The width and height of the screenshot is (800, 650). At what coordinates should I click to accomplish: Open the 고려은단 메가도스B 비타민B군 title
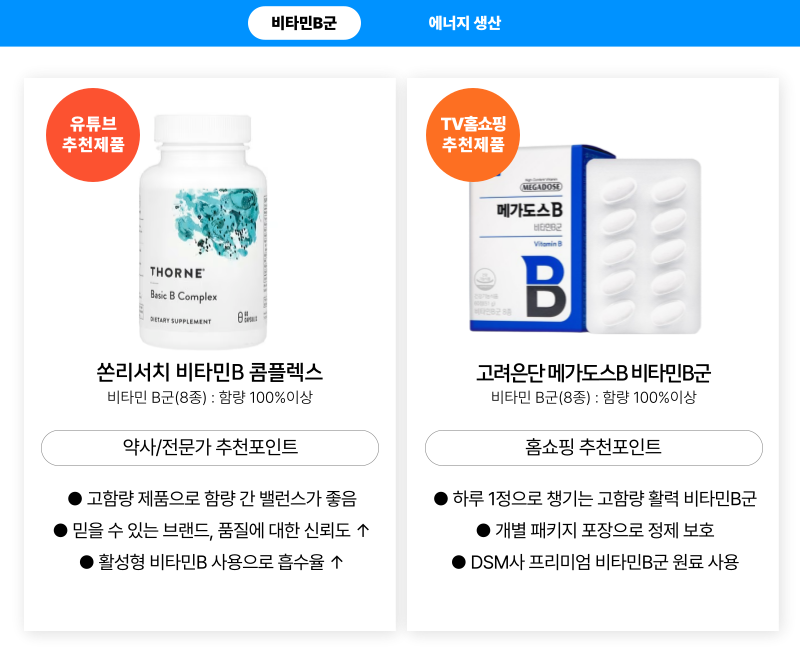(x=593, y=373)
